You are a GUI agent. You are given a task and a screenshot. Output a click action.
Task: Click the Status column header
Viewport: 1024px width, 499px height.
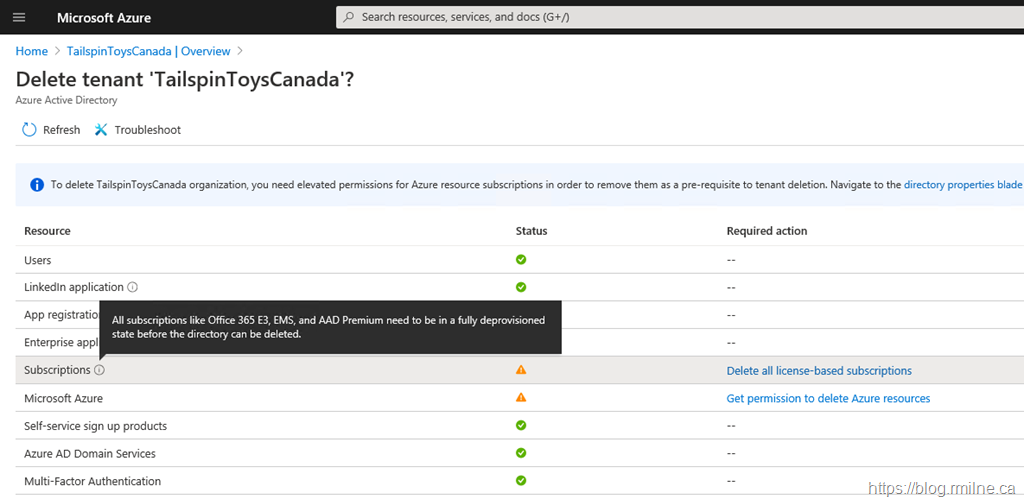(531, 231)
